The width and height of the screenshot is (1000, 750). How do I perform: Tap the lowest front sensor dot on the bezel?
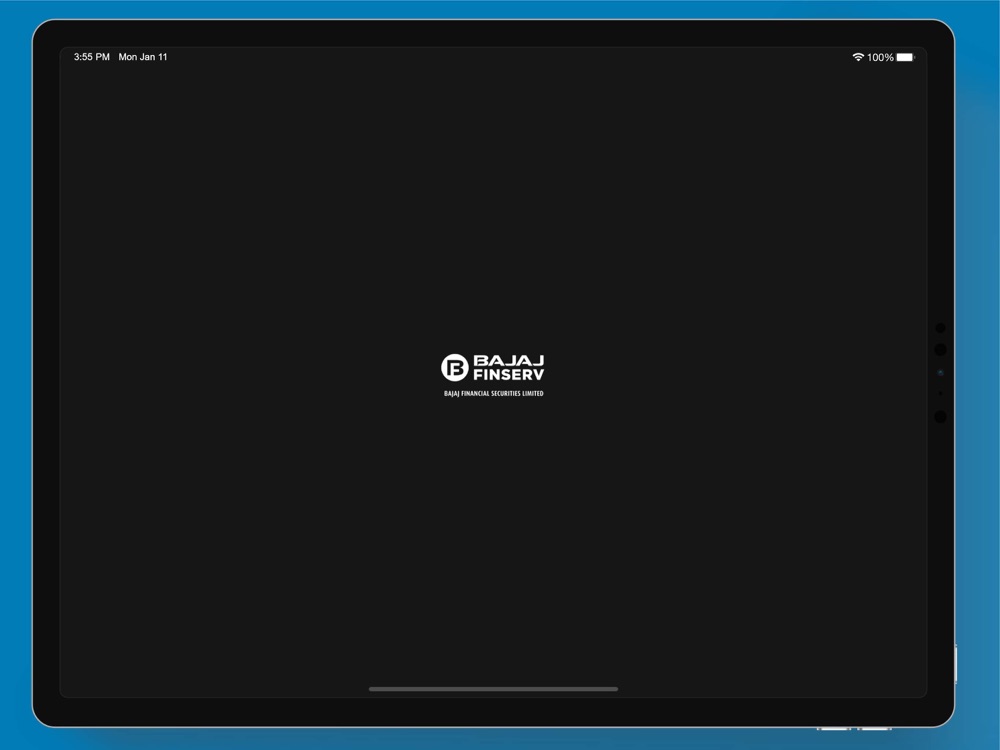940,416
